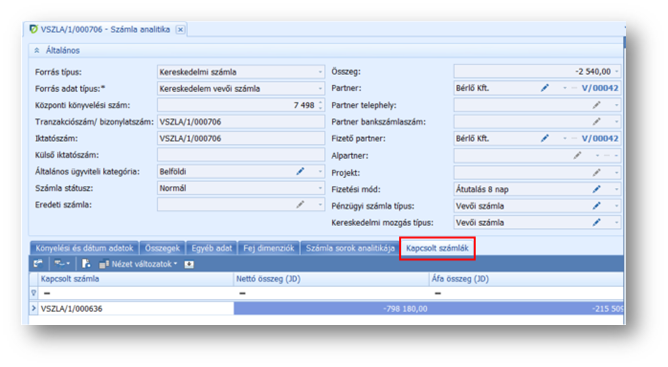Viewport: 668px width, 367px height.
Task: Click pencil edit icon in Partner field
Action: (544, 88)
